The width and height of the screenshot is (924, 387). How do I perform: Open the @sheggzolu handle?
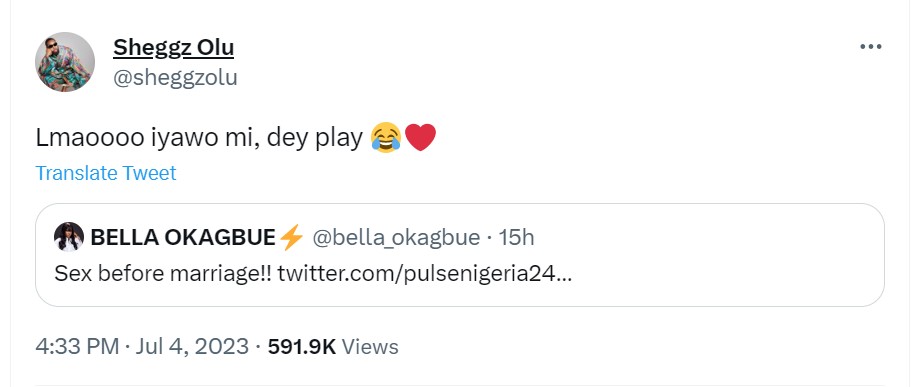tap(175, 78)
